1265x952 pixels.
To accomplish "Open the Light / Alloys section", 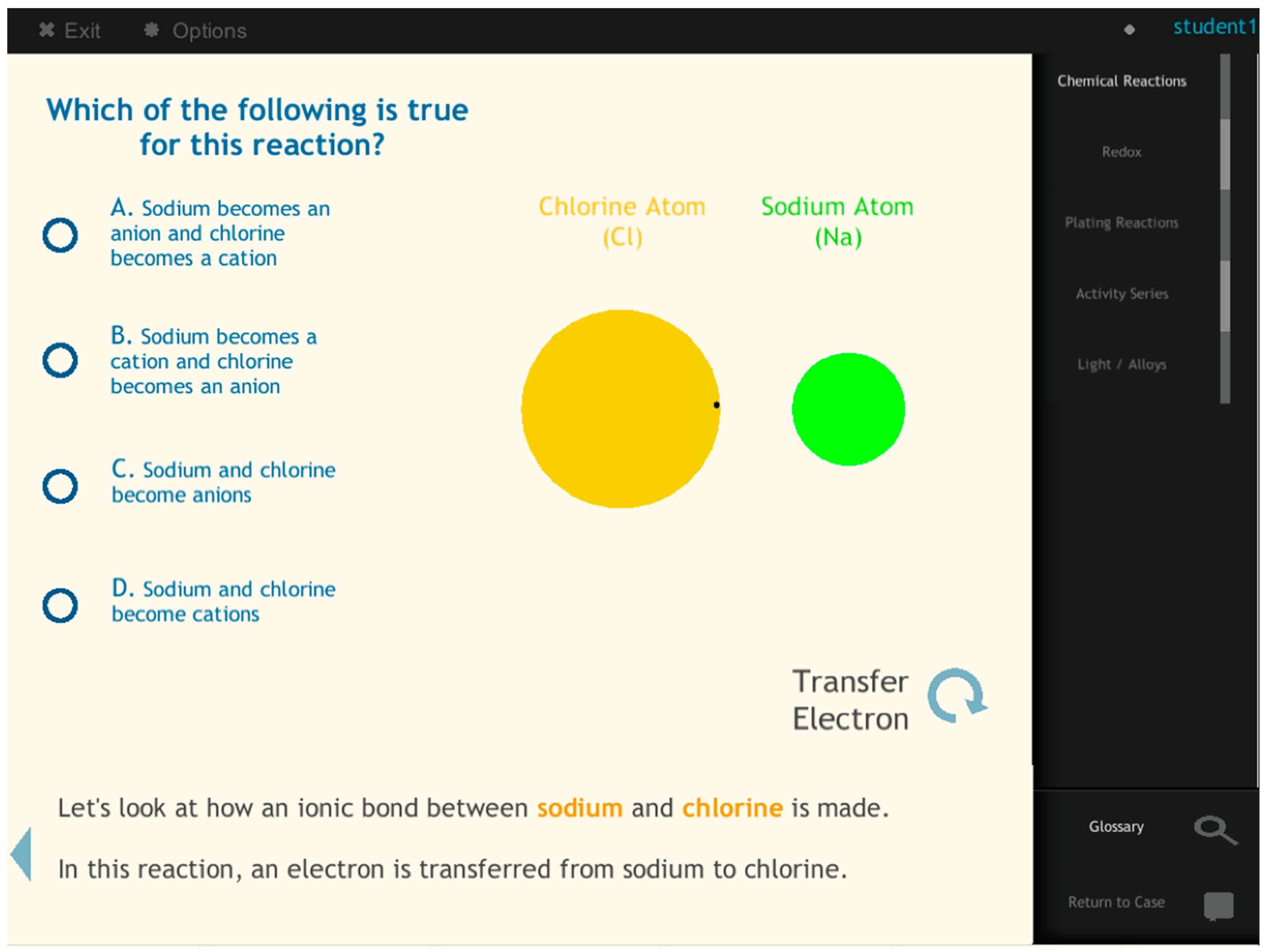I will [1121, 364].
